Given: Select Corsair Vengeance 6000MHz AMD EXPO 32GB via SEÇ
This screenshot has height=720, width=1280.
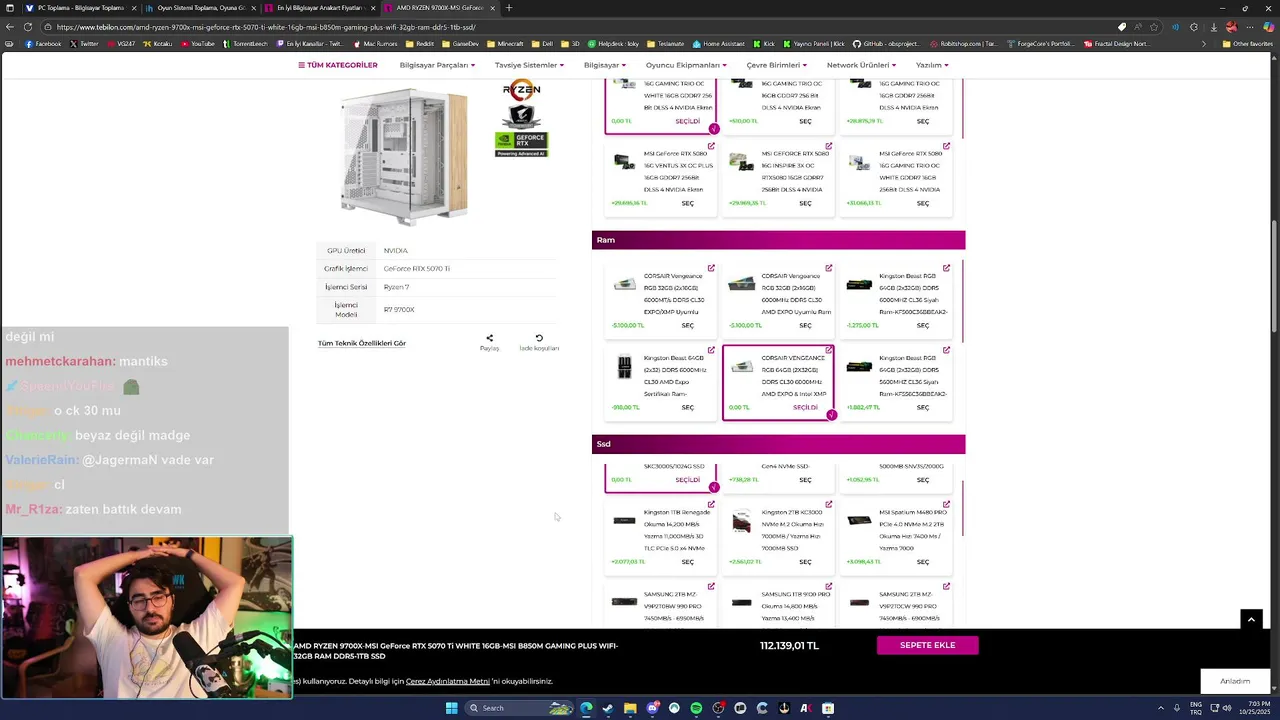Looking at the screenshot, I should [x=805, y=325].
